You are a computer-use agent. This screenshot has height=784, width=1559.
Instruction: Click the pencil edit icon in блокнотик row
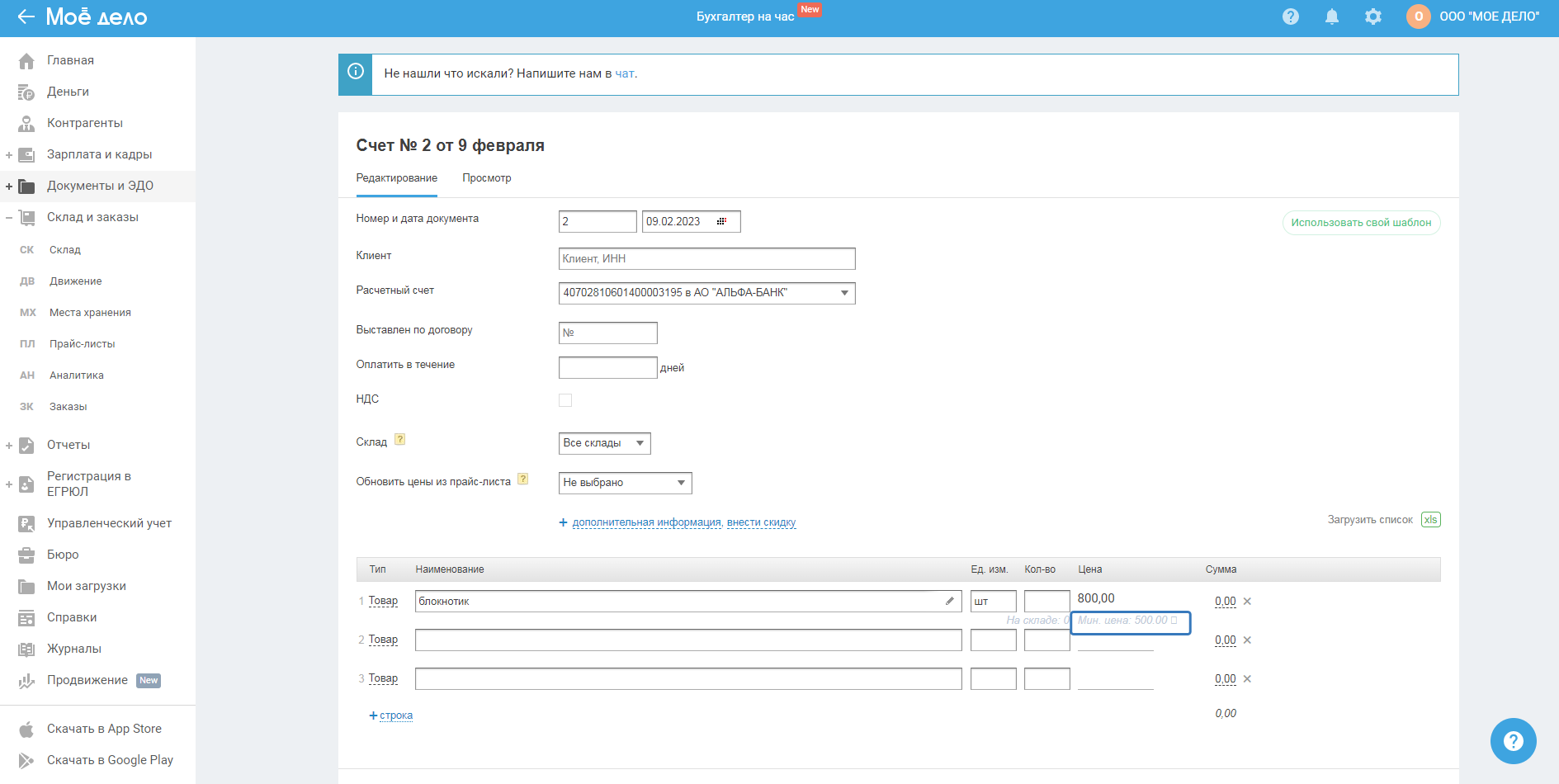click(949, 601)
